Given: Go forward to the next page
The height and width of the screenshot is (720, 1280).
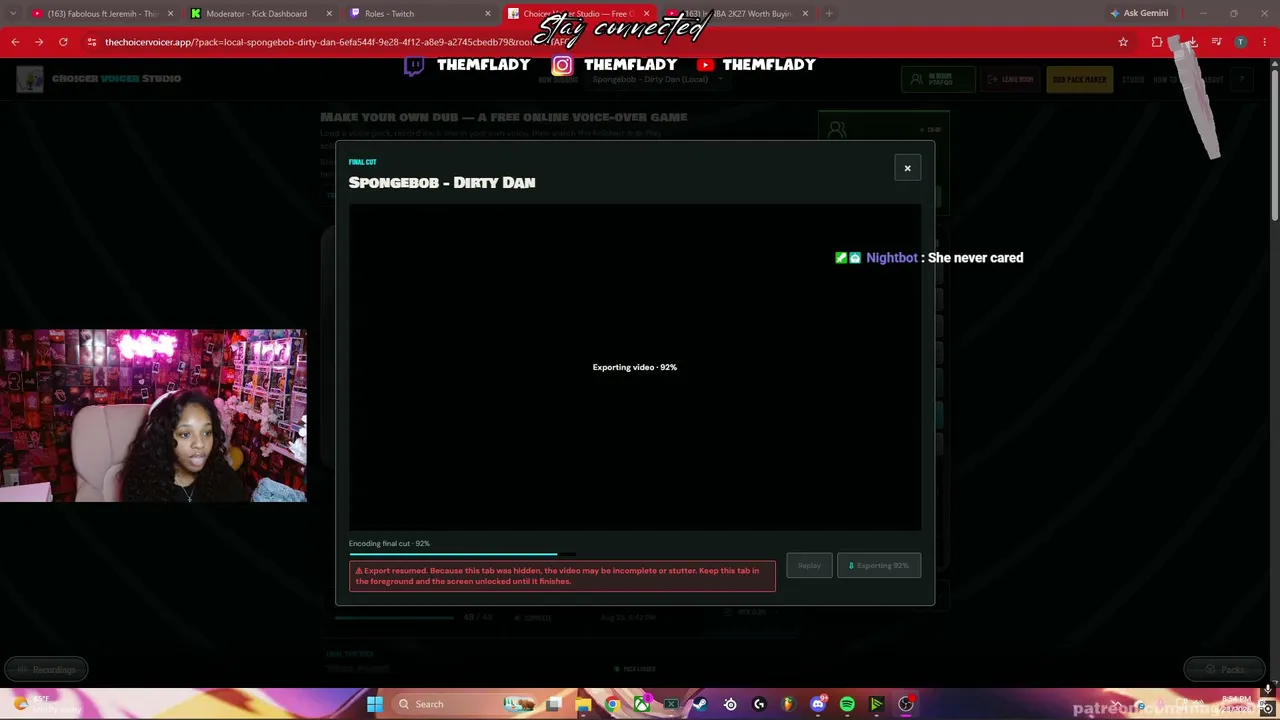Looking at the screenshot, I should [x=39, y=42].
